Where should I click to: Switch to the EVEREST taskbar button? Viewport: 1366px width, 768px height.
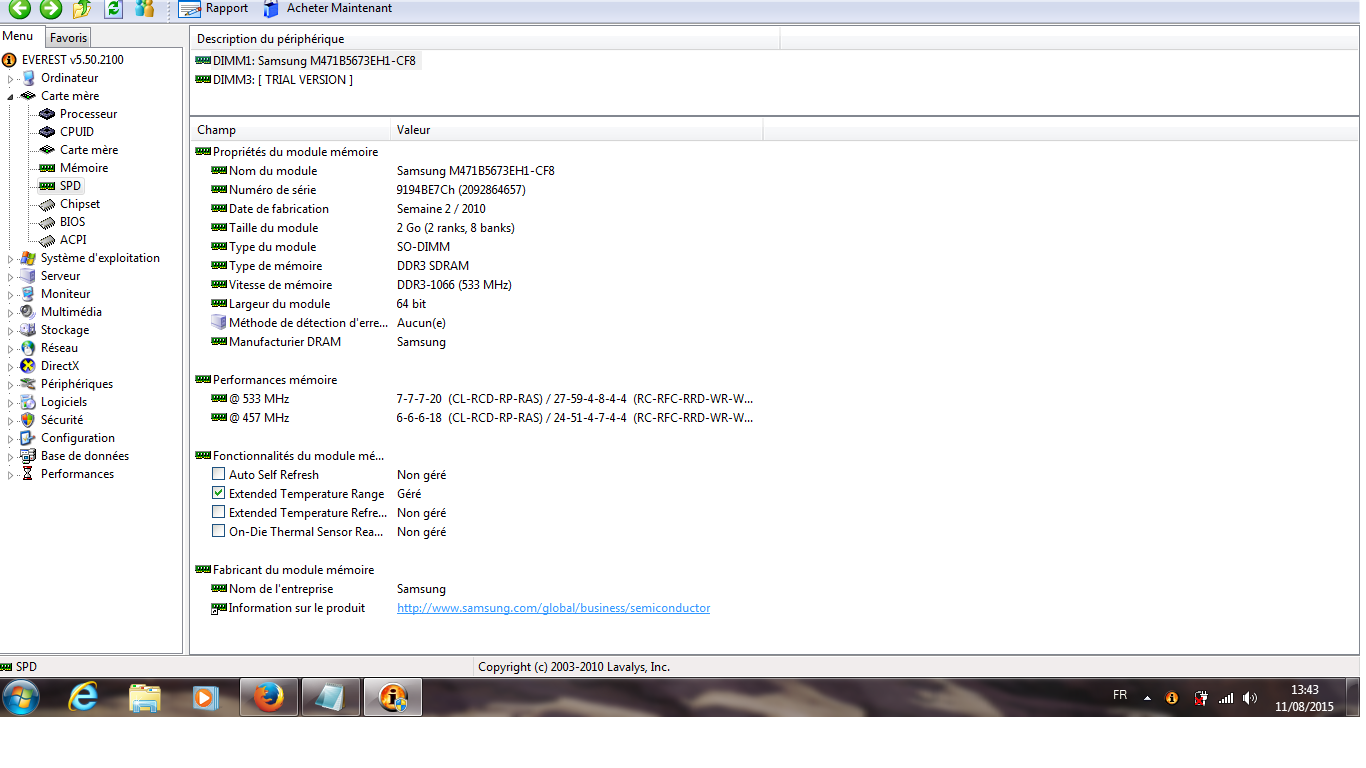click(x=392, y=697)
